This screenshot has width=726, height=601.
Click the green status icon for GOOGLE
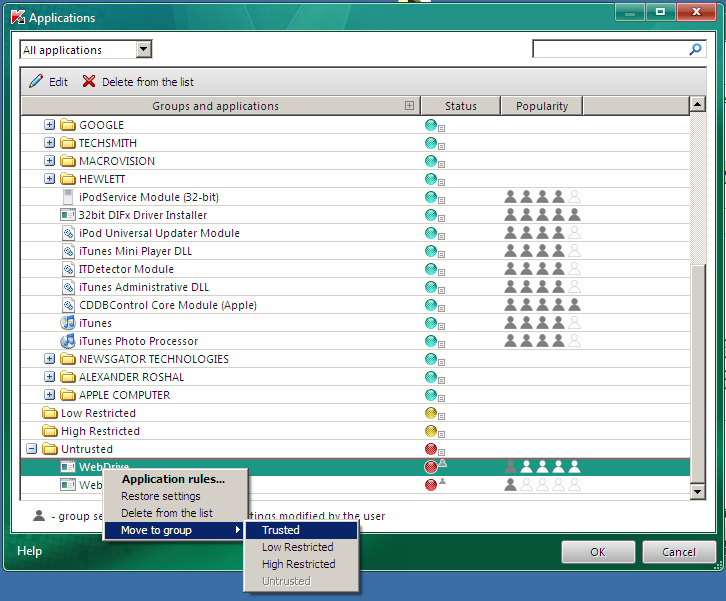[431, 125]
